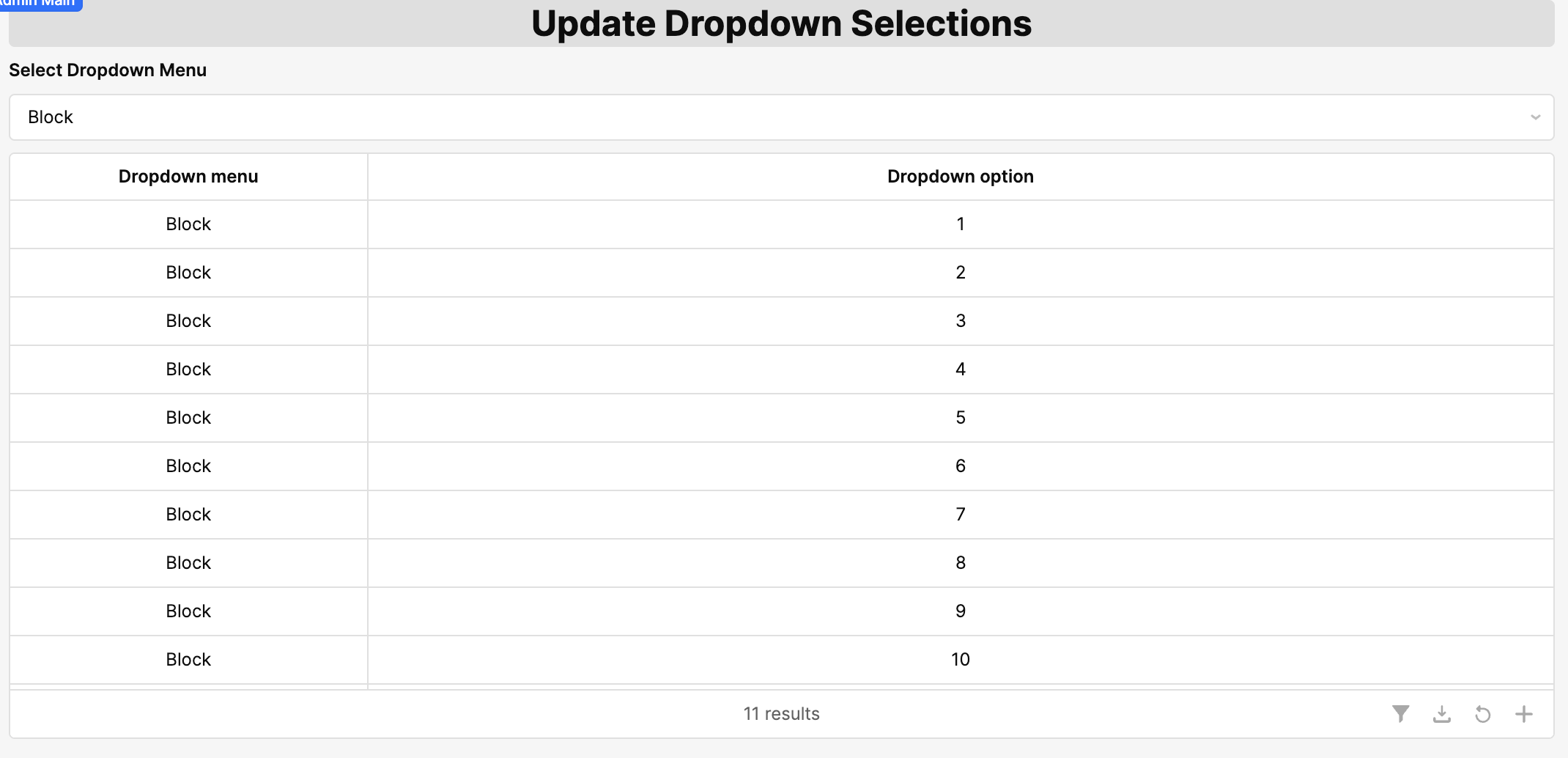
Task: Click the Block cell in row 10
Action: [188, 660]
